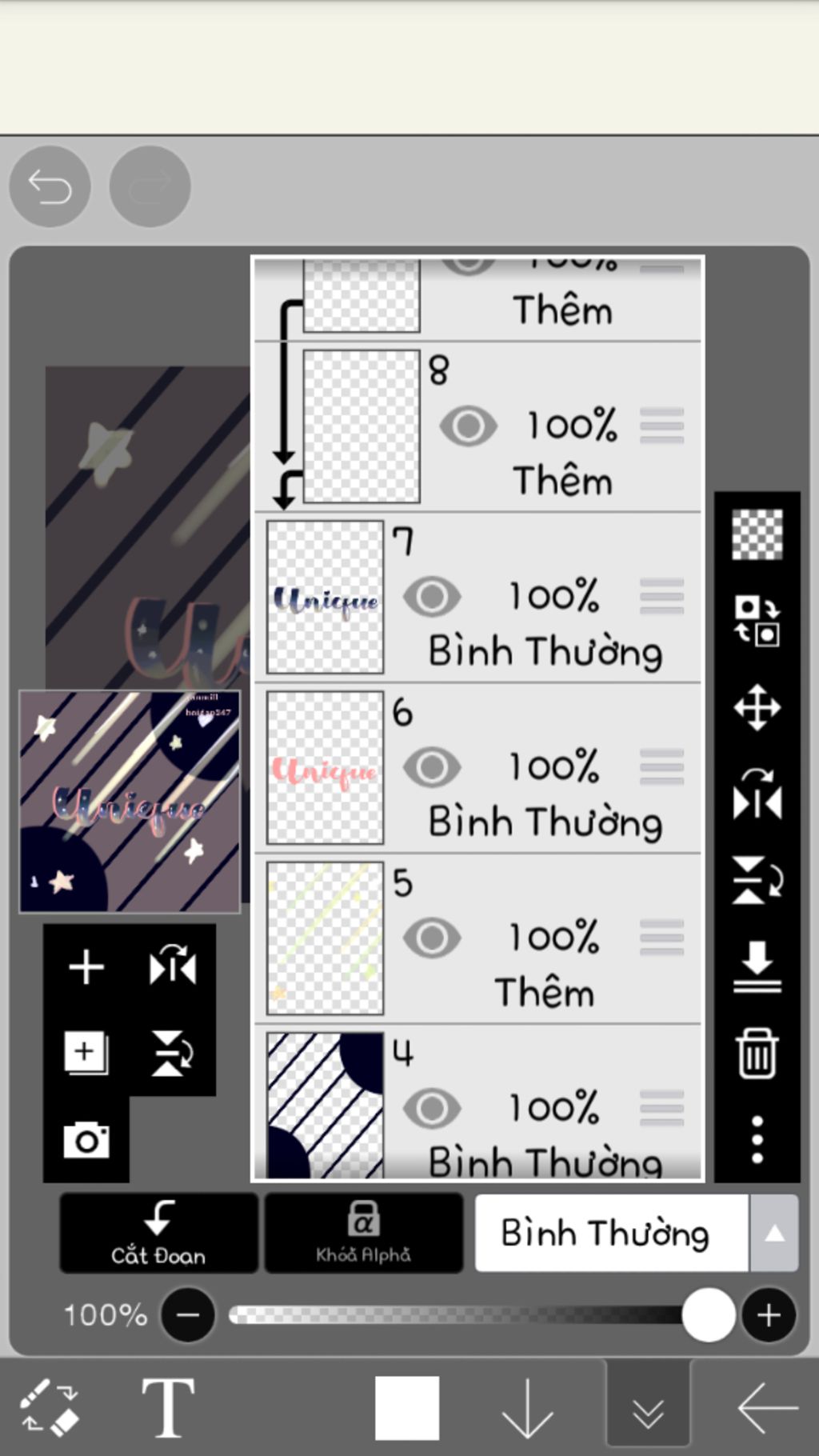The image size is (819, 1456).
Task: Collapse layers panel with double chevron
Action: point(648,1408)
